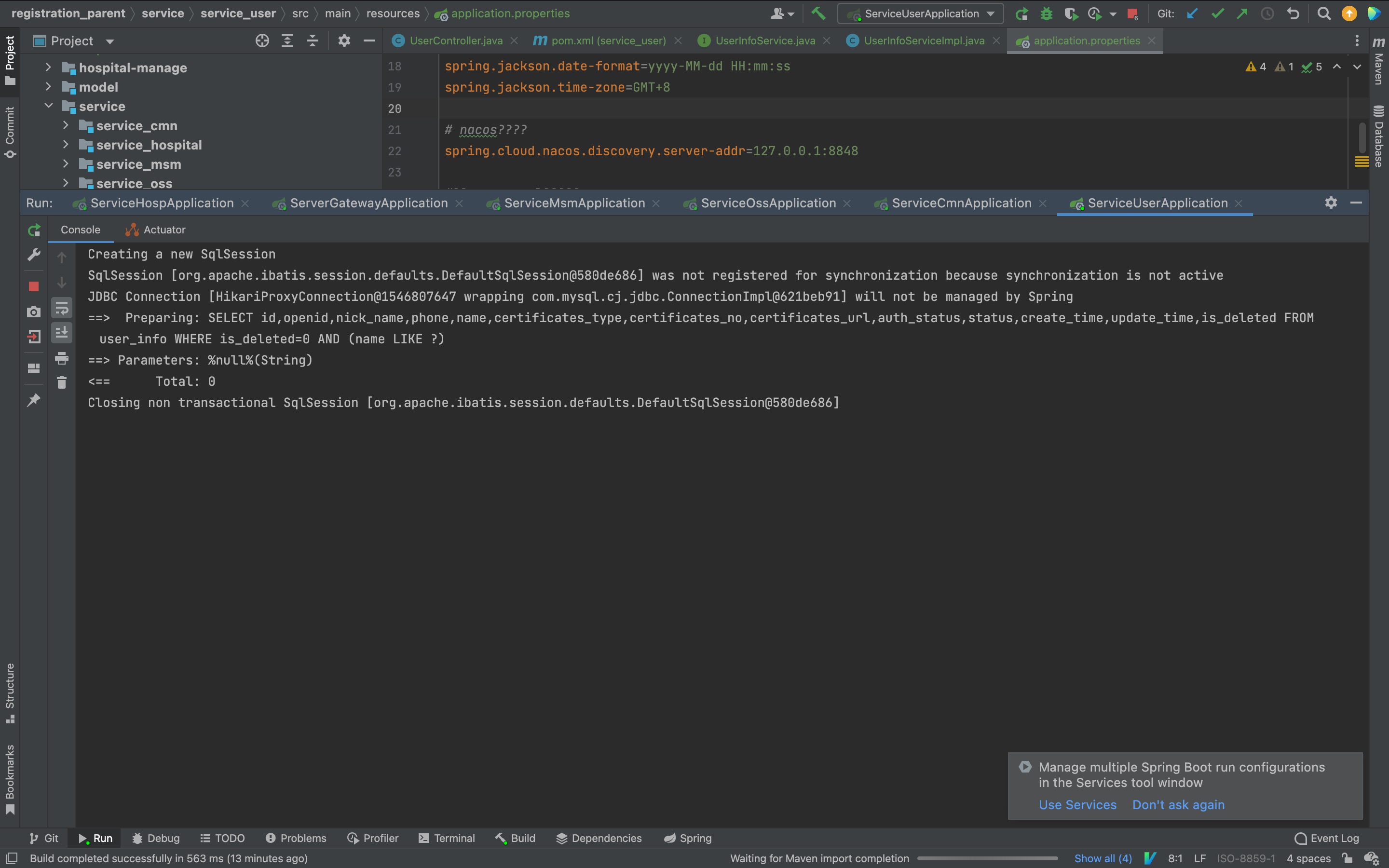
Task: Click the Clear All trash icon in the console
Action: pos(61,382)
